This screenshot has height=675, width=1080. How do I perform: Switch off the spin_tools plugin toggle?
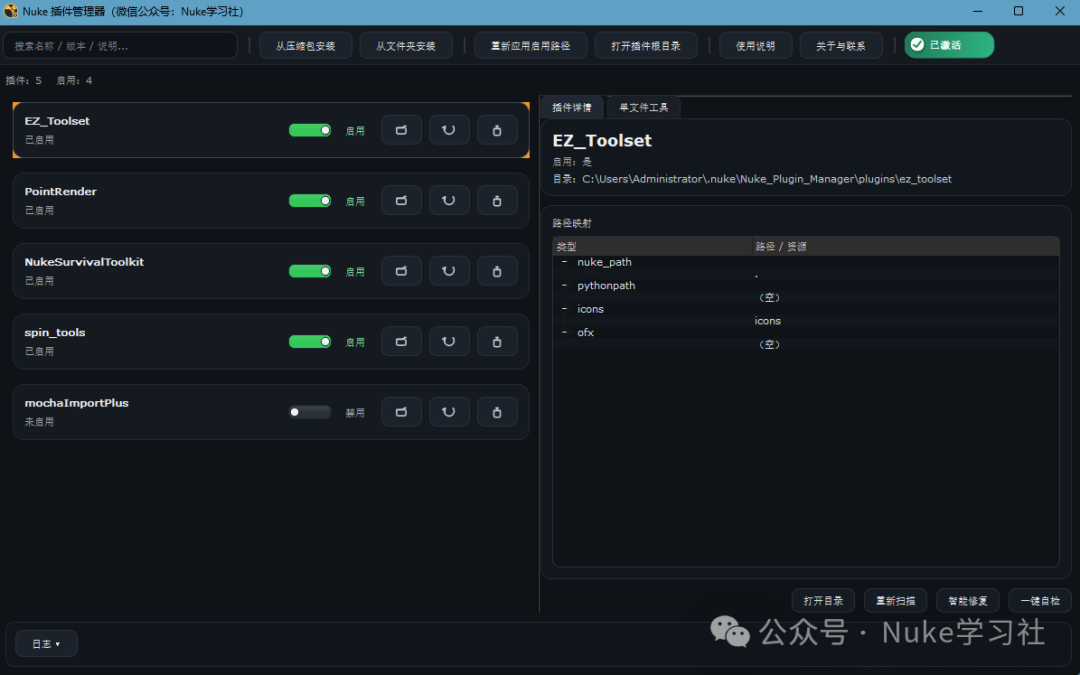310,342
